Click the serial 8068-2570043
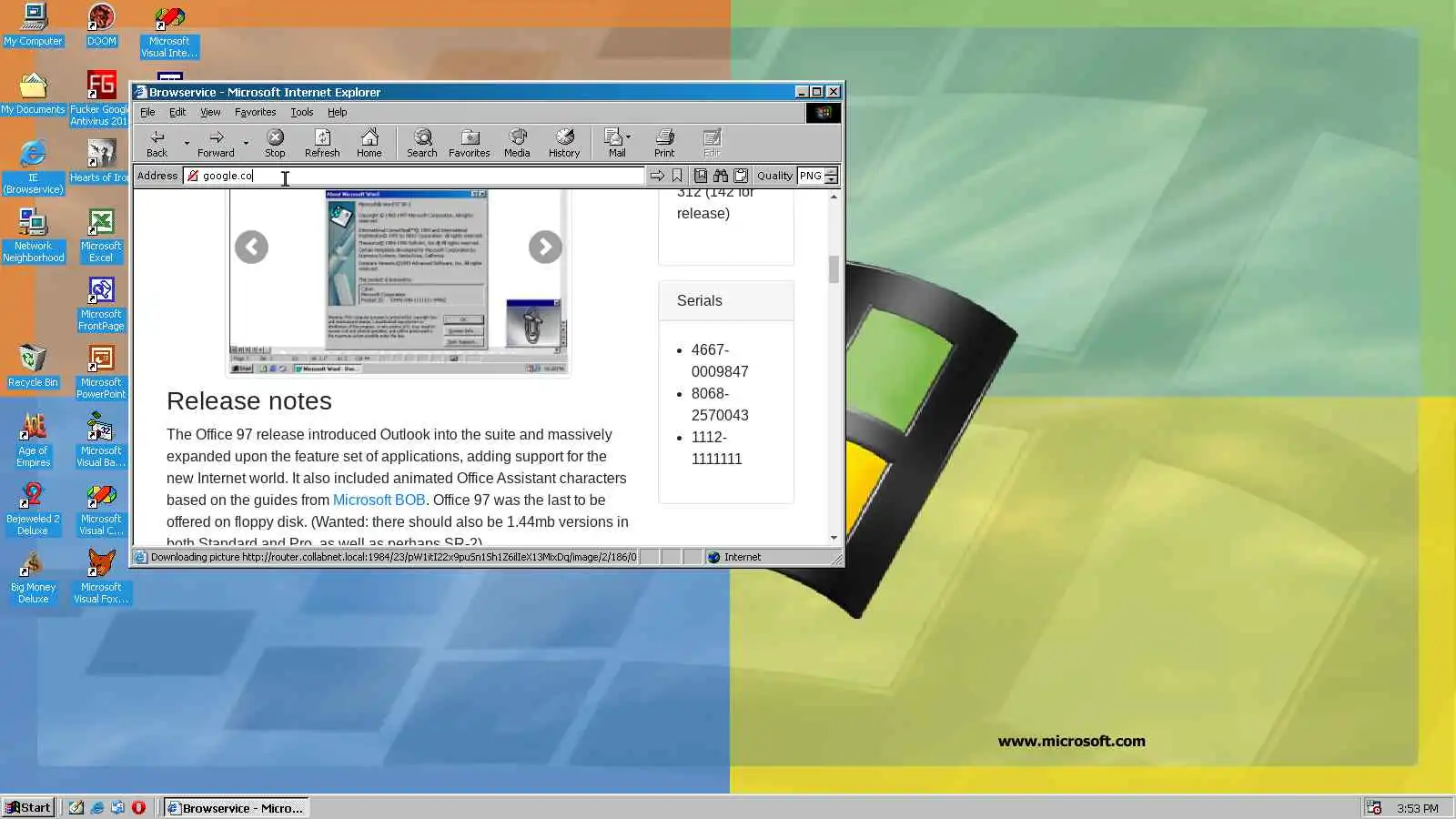The width and height of the screenshot is (1456, 819). tap(720, 404)
